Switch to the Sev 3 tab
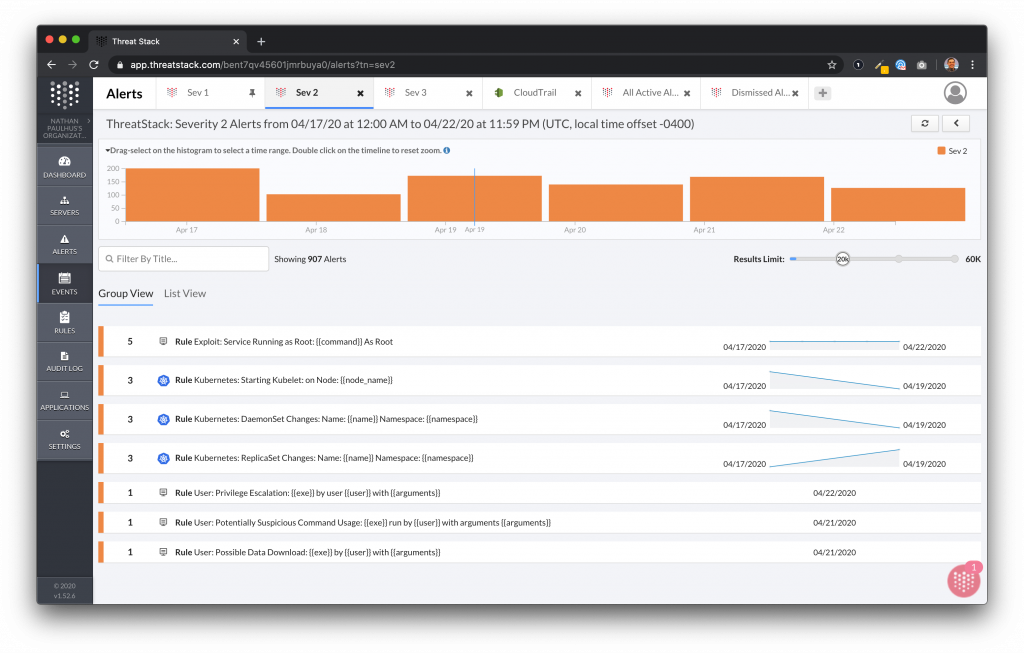This screenshot has width=1024, height=653. (x=415, y=93)
